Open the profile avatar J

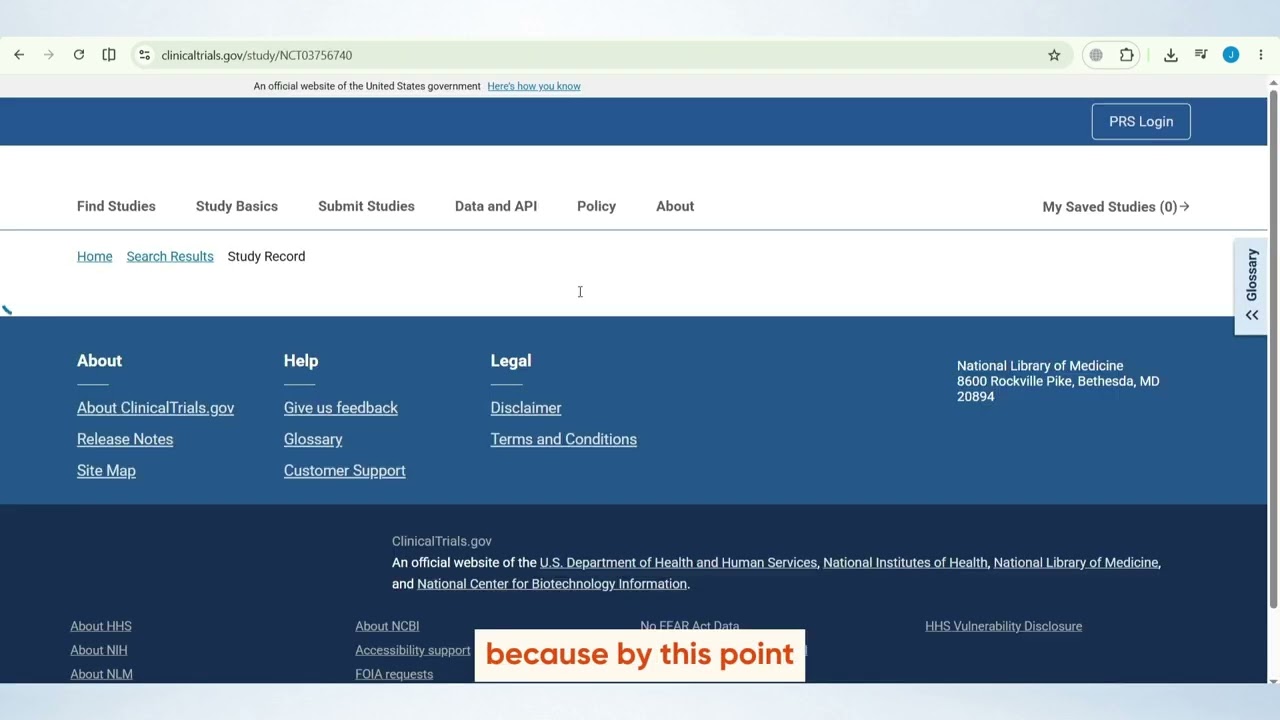1231,55
